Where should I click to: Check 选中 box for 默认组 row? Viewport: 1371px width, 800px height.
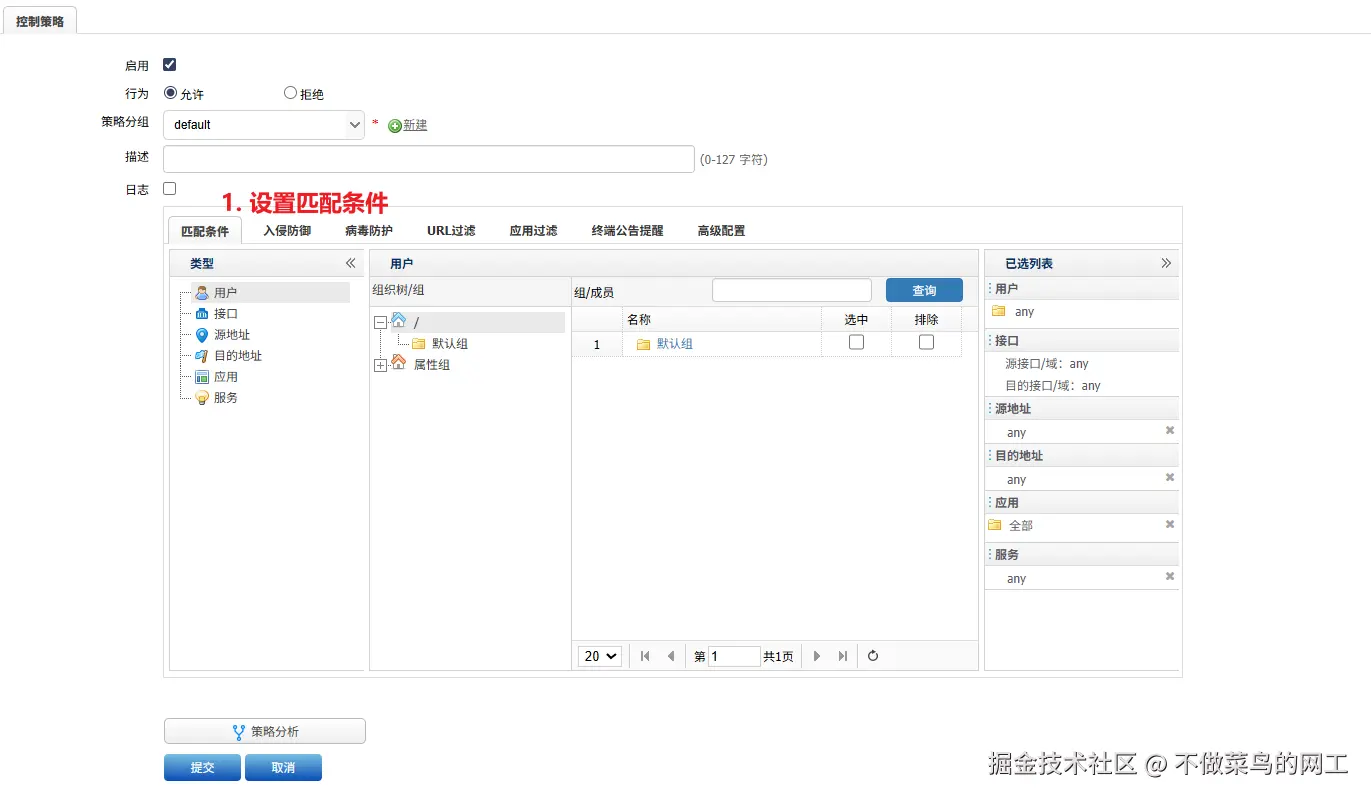tap(856, 342)
